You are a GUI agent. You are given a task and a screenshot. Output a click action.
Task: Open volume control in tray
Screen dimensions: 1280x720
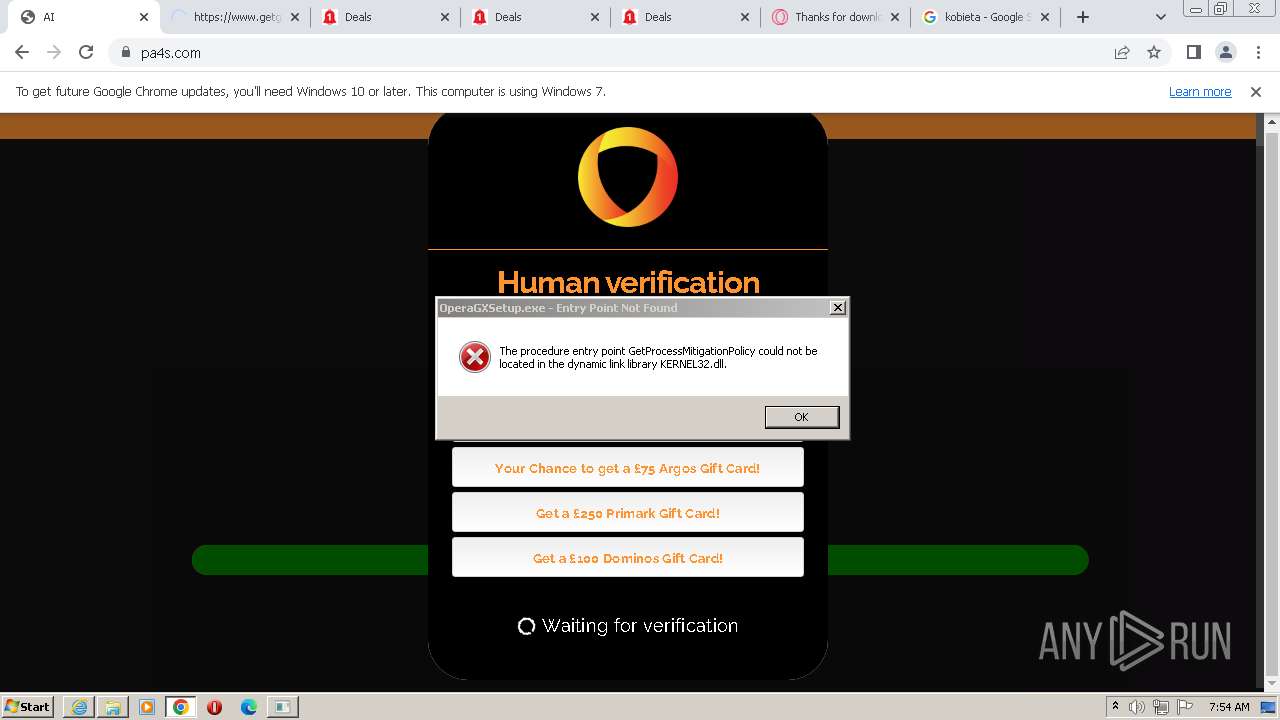tap(1138, 707)
